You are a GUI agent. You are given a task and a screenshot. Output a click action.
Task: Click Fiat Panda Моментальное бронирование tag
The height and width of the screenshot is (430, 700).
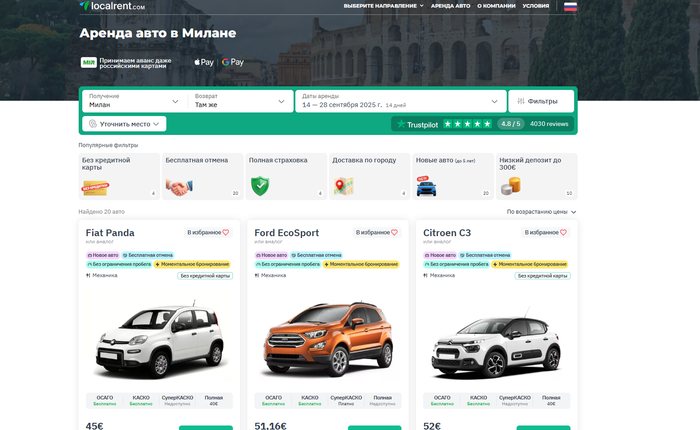click(x=192, y=264)
